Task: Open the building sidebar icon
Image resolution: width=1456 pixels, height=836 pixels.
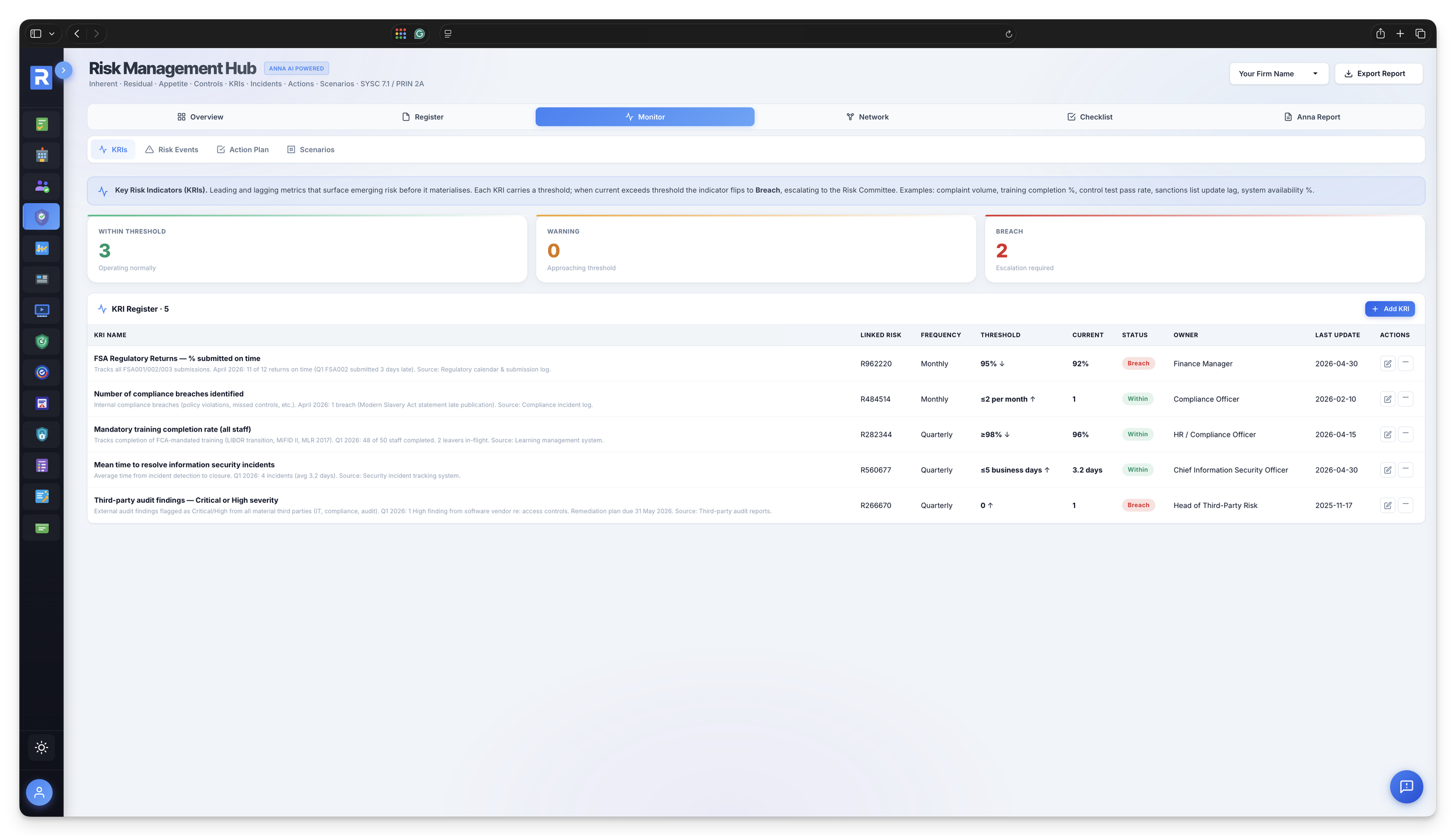Action: click(41, 155)
